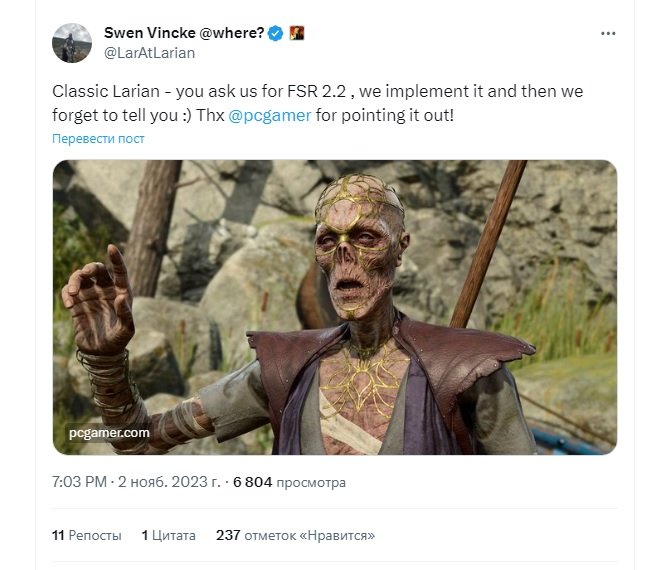Open the three-dot more options menu
Viewport: 660px width, 570px height.
tap(608, 33)
